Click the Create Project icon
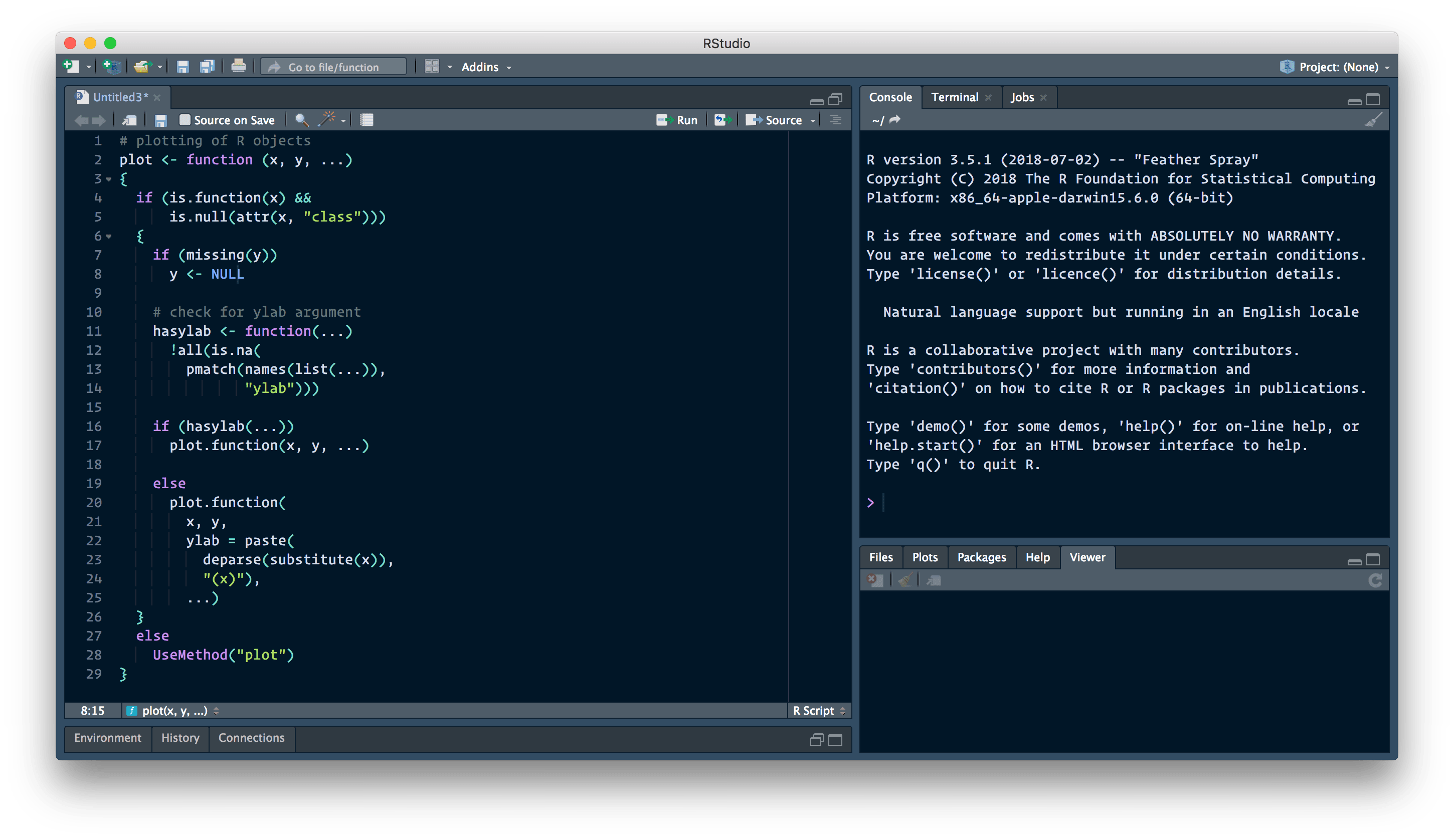This screenshot has height=840, width=1454. pos(112,66)
